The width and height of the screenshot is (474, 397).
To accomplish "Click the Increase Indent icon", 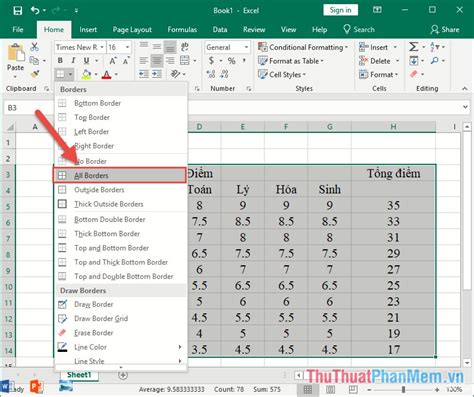I will [157, 74].
